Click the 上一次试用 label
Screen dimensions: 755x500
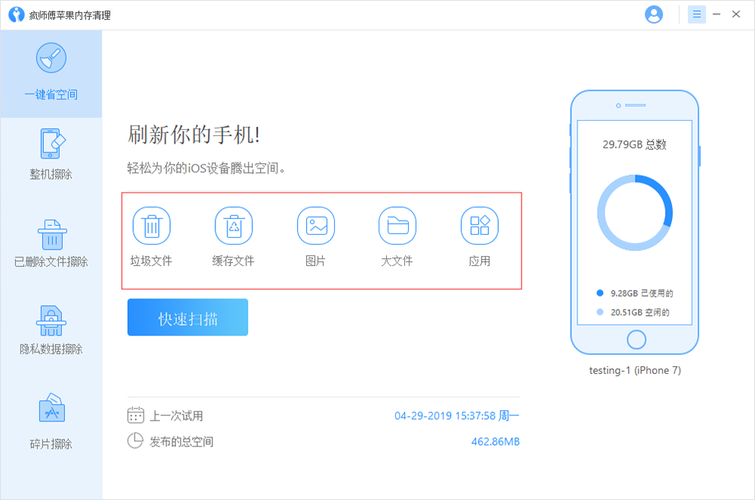pos(176,416)
